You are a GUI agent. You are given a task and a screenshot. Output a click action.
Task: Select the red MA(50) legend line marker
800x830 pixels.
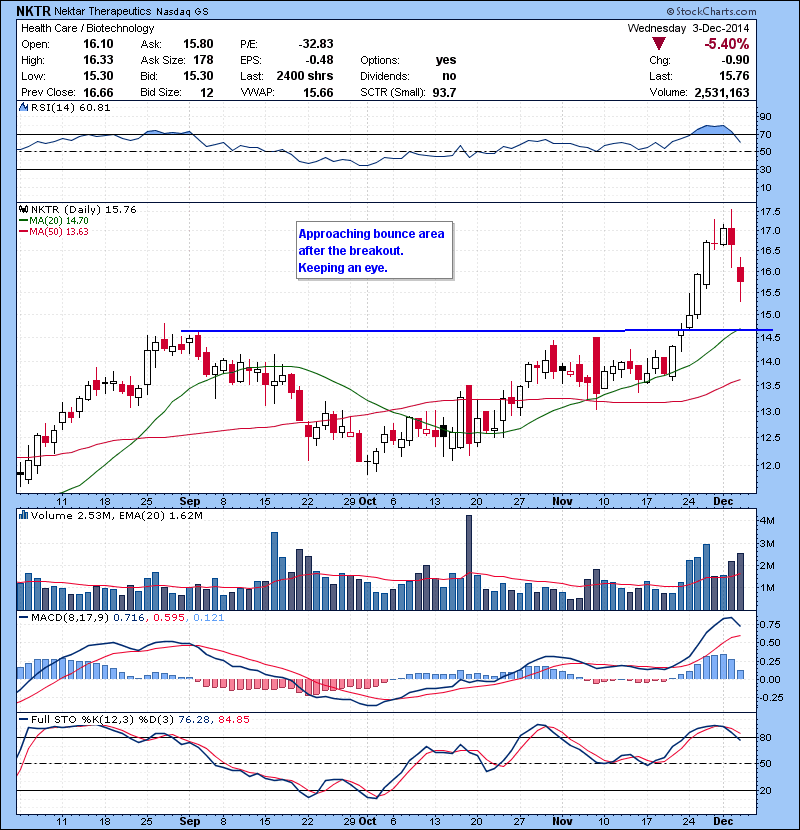[x=24, y=232]
